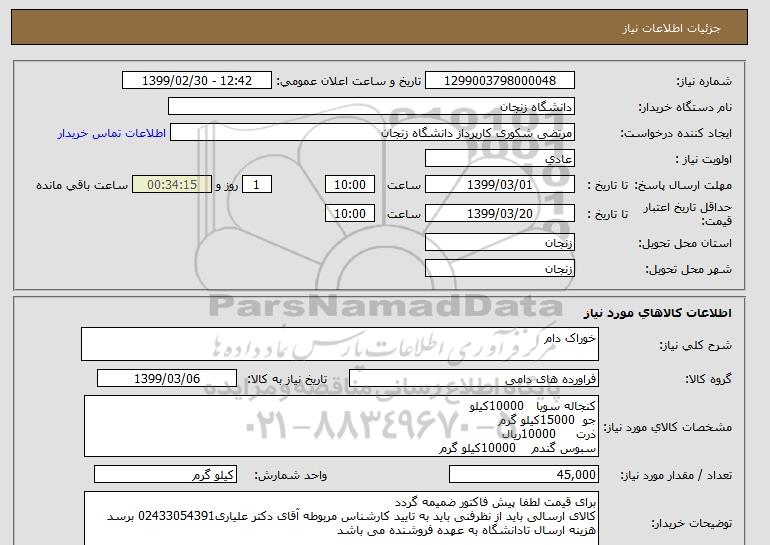Viewport: 770px width, 545px height.
Task: Open the اطلاعات تماس خریدار link
Action: 111,133
